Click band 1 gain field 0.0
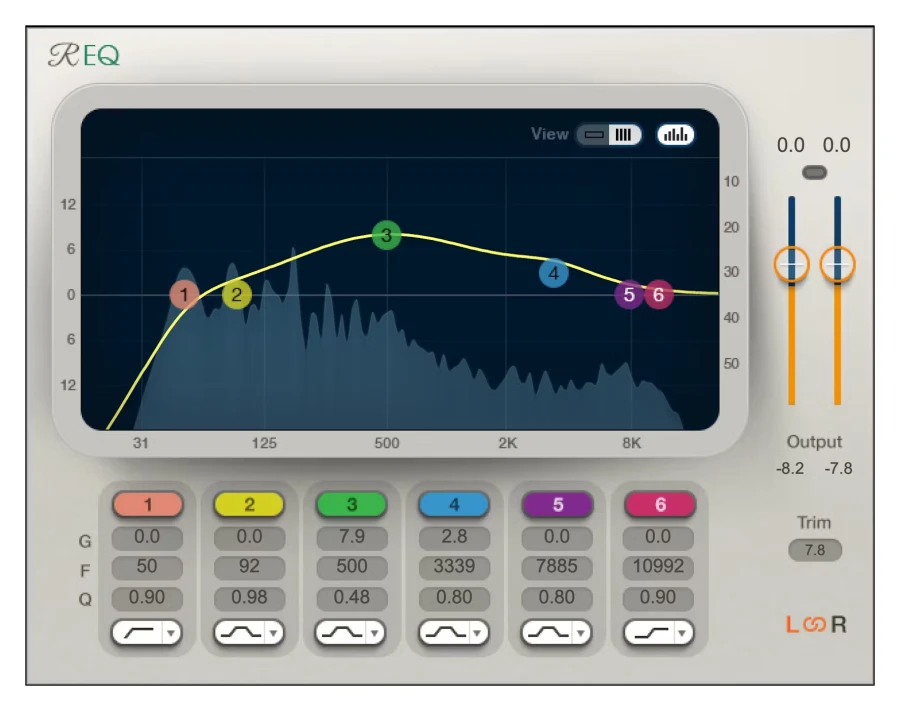This screenshot has height=711, width=900. (x=147, y=537)
